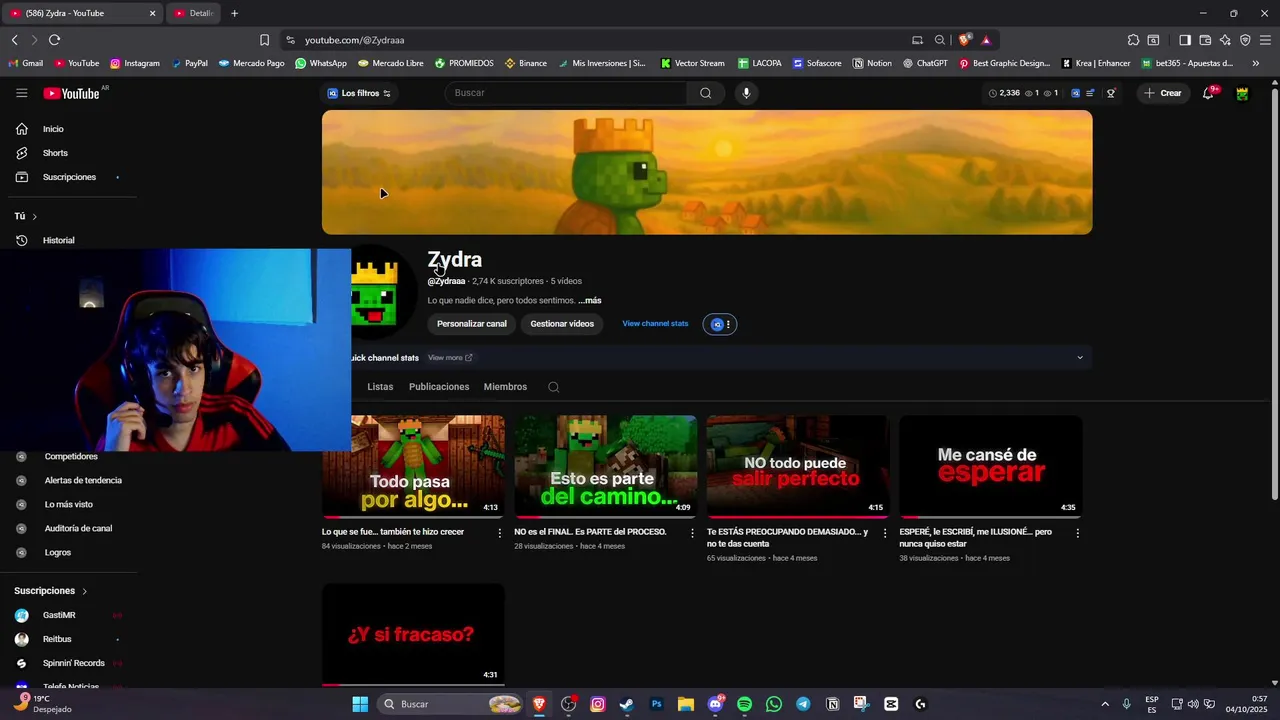
Task: Open View more link in channel stats
Action: tap(450, 358)
